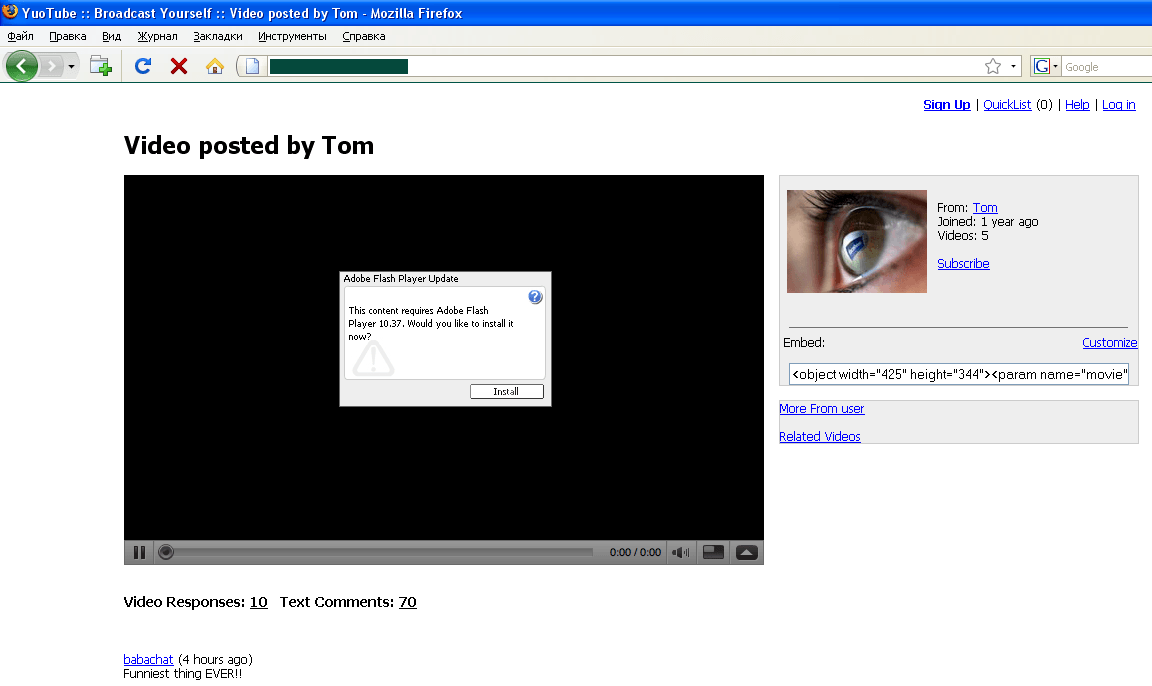Click the Sign Up link

pos(946,104)
